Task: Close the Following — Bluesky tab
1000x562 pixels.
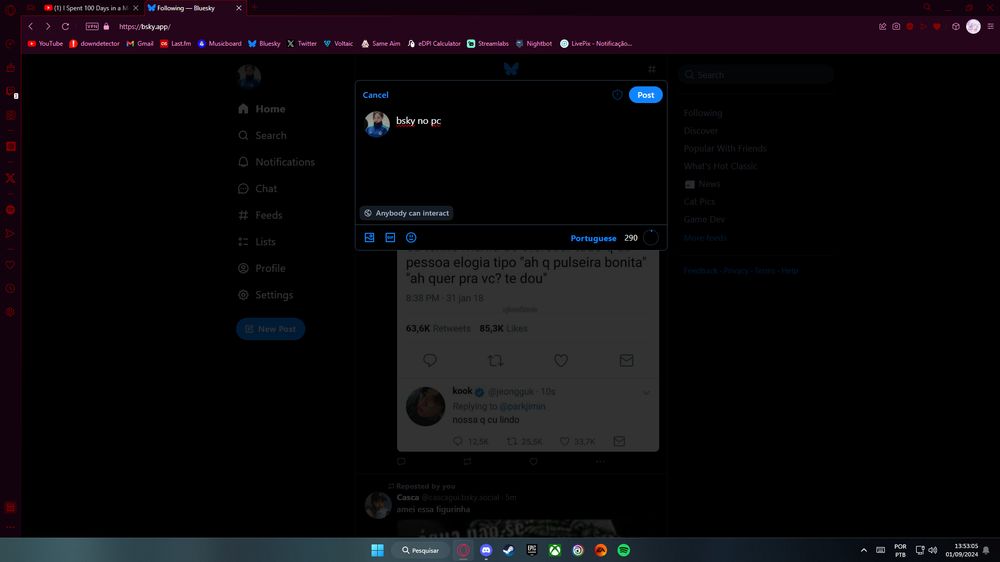Action: (x=239, y=8)
